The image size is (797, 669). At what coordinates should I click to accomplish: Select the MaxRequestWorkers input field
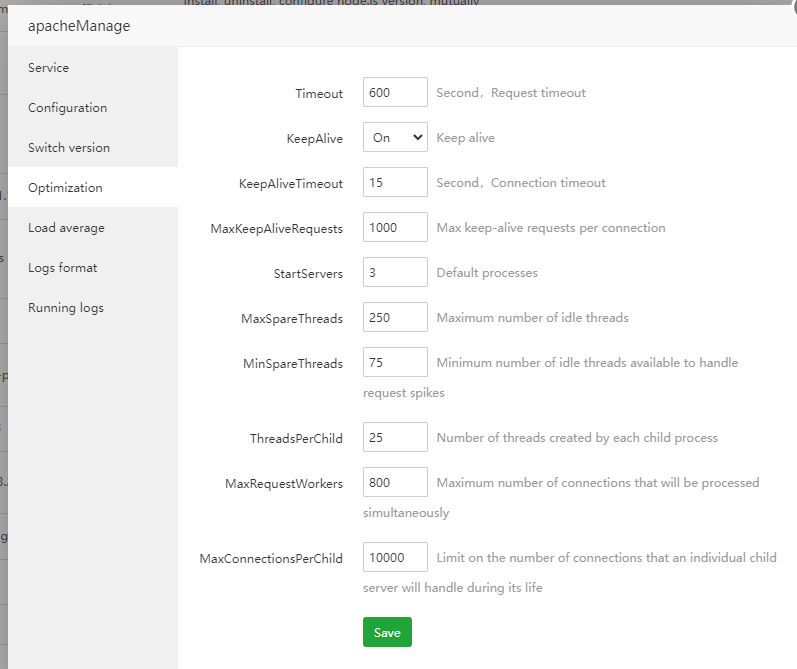tap(395, 483)
